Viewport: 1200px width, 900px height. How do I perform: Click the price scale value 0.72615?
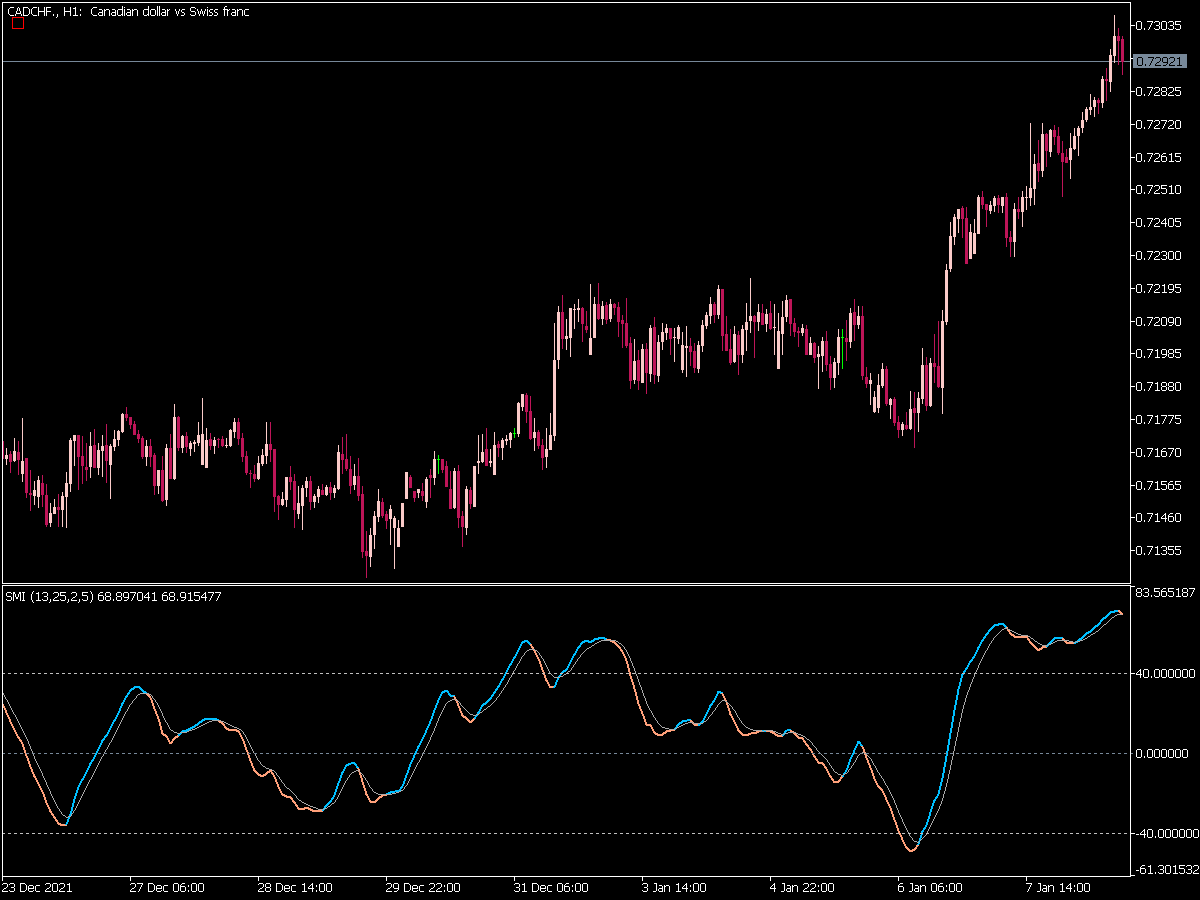1161,157
